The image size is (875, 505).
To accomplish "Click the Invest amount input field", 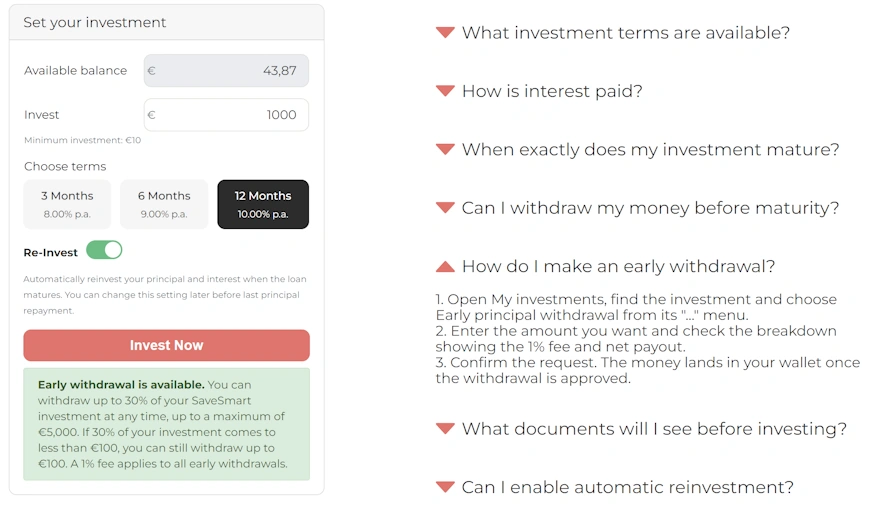I will click(226, 115).
